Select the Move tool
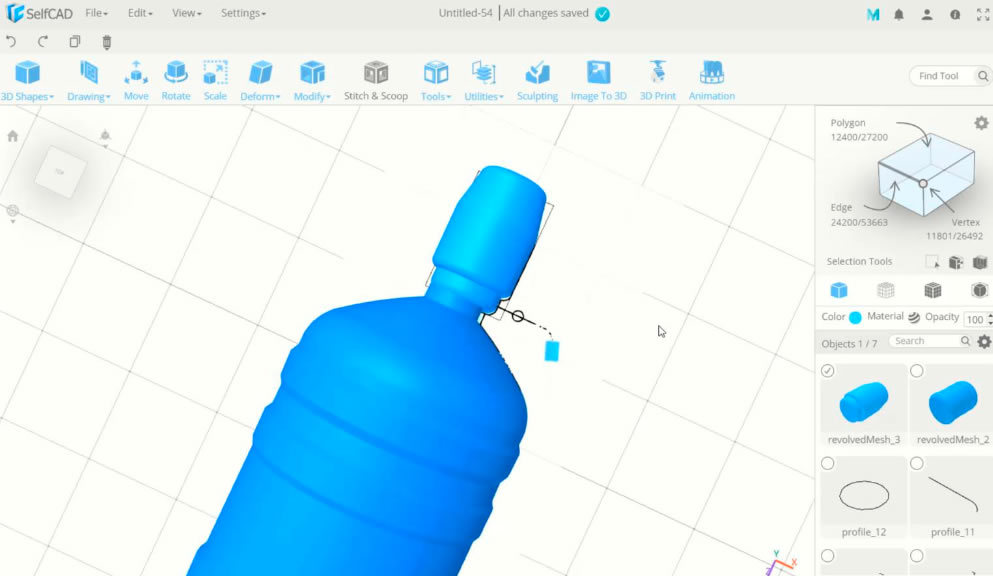 [136, 80]
